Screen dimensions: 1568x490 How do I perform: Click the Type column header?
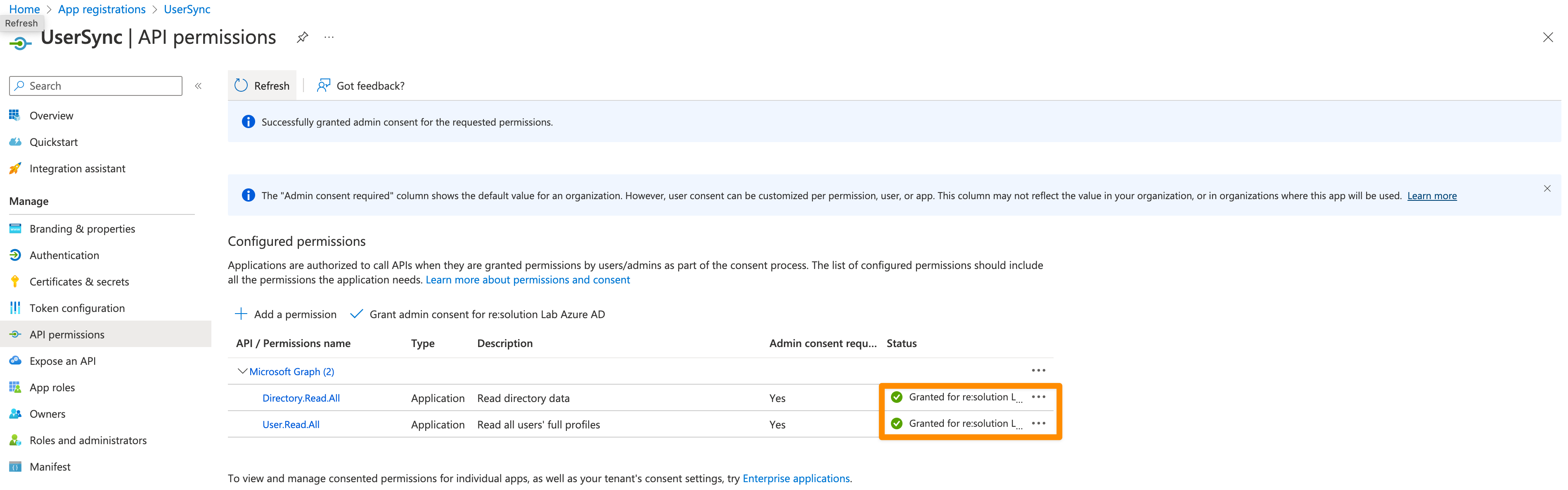[x=422, y=343]
